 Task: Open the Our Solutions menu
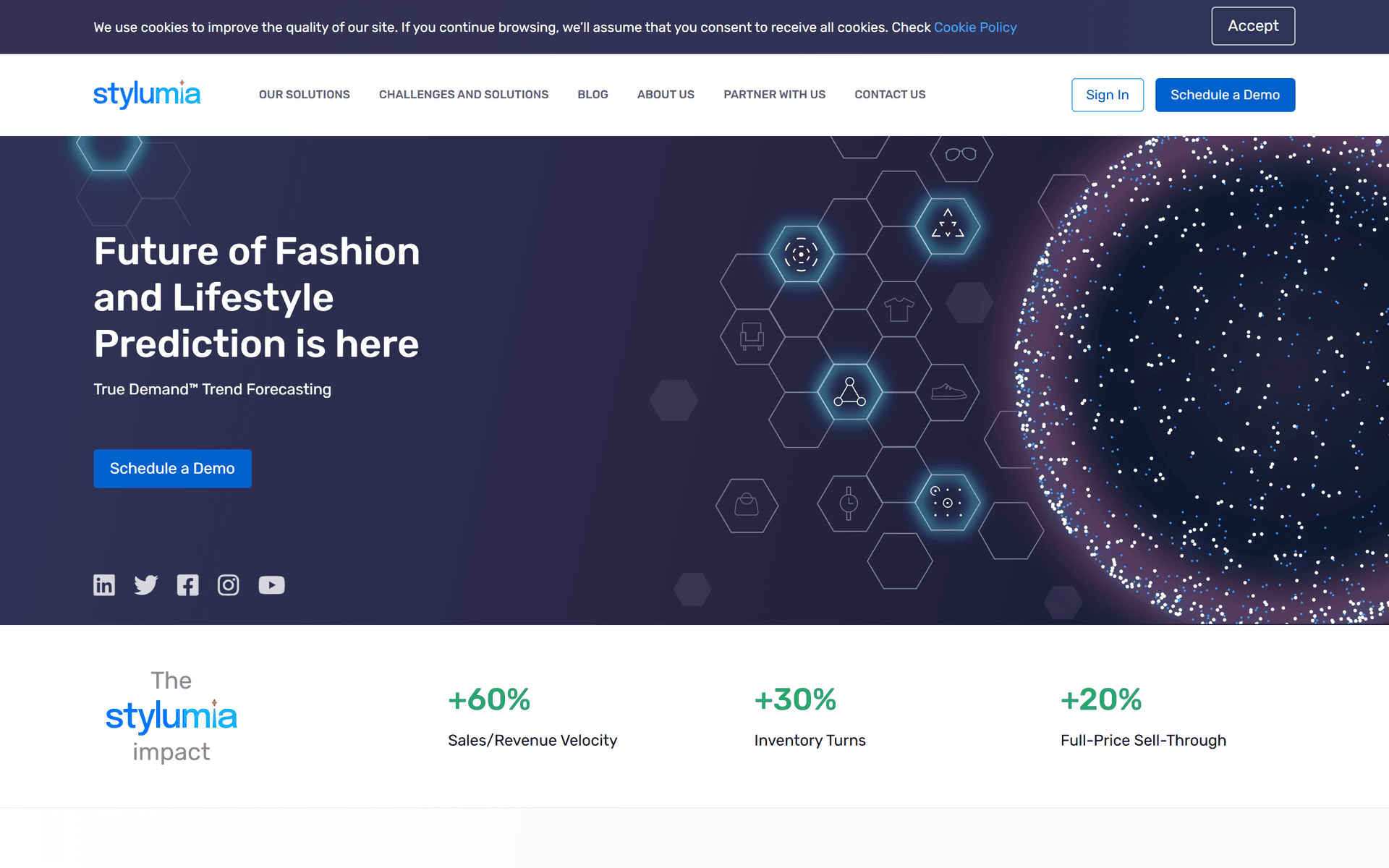[x=305, y=95]
